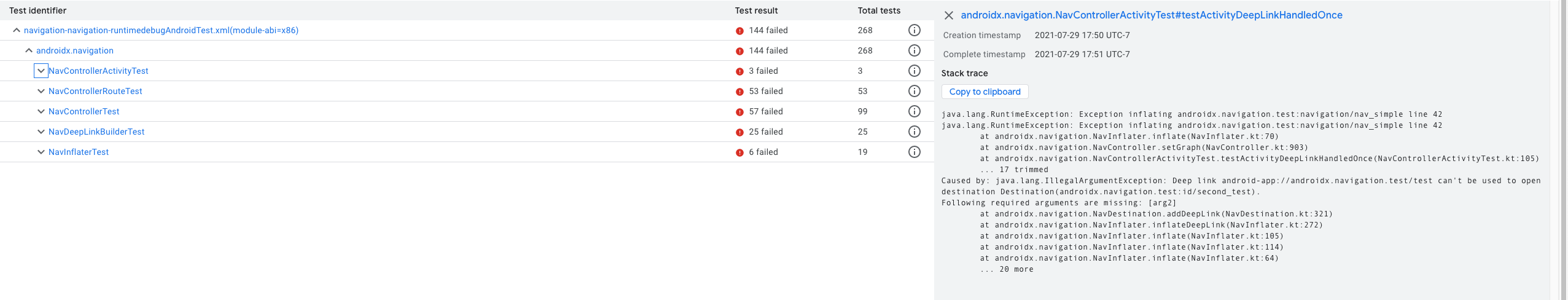Expand NavDeepLinkBuilderTest row
The height and width of the screenshot is (300, 1568).
pos(41,132)
